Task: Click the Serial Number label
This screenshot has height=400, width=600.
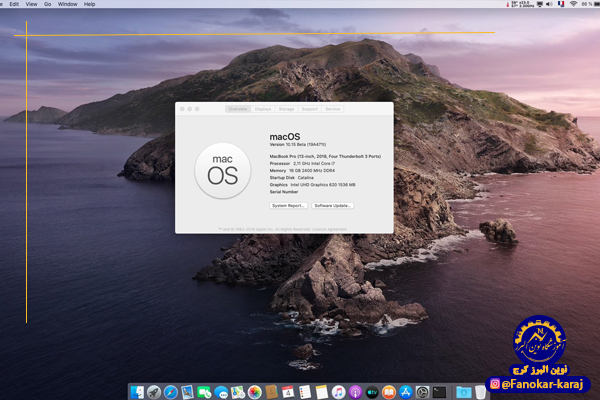Action: 284,192
